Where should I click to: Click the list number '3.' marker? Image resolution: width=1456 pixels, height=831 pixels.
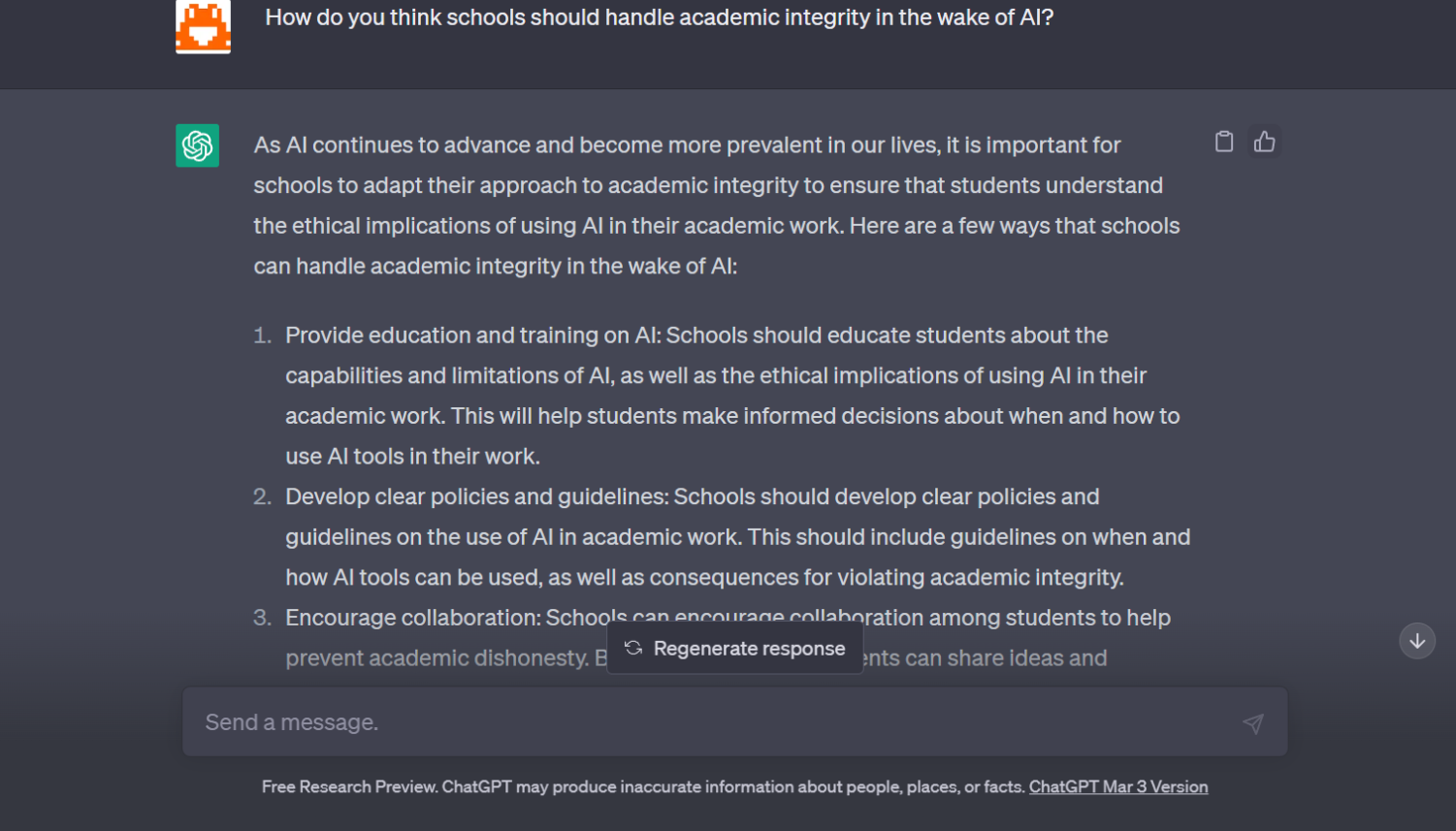click(x=262, y=618)
